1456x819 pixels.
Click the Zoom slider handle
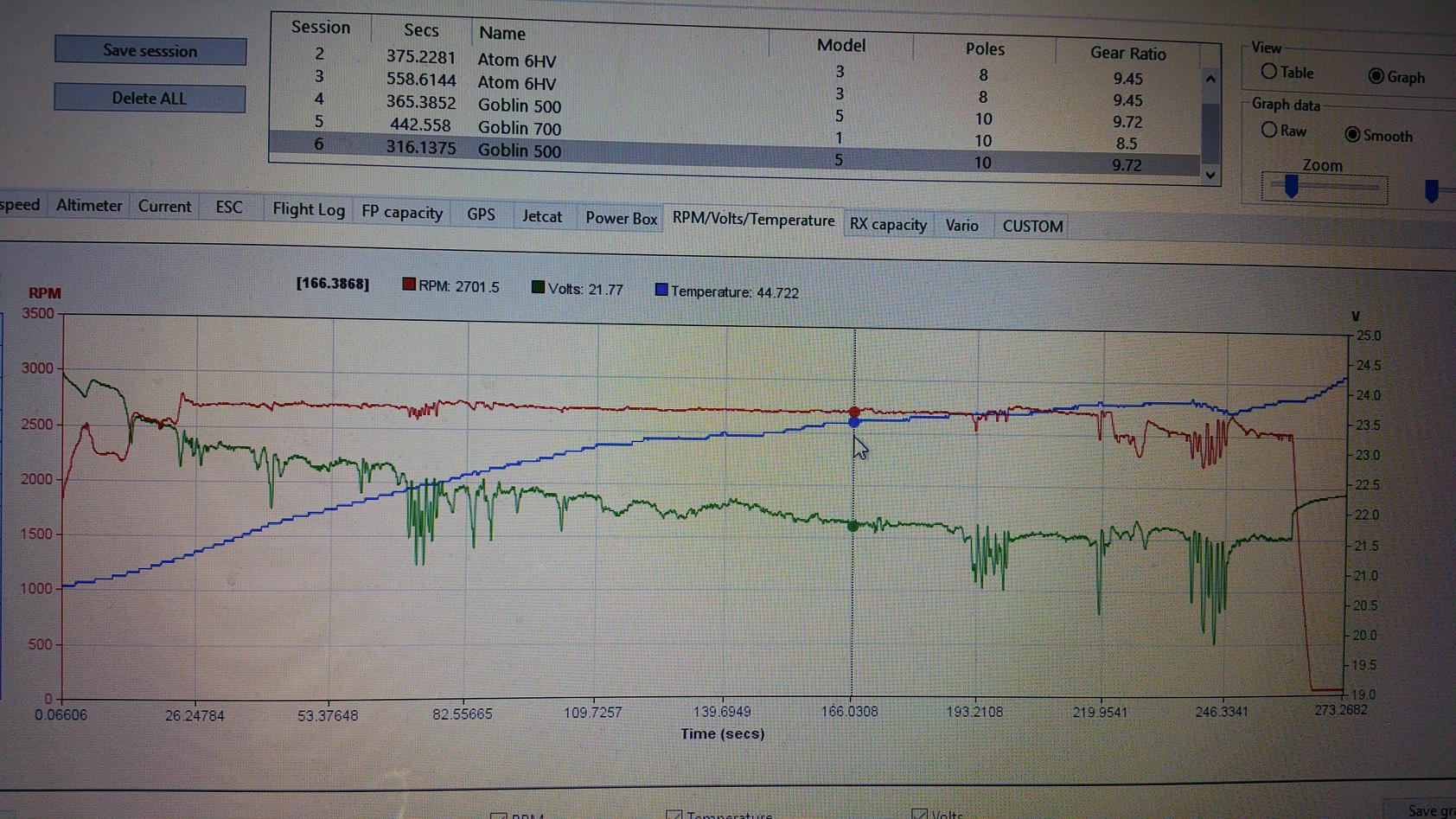[x=1291, y=186]
